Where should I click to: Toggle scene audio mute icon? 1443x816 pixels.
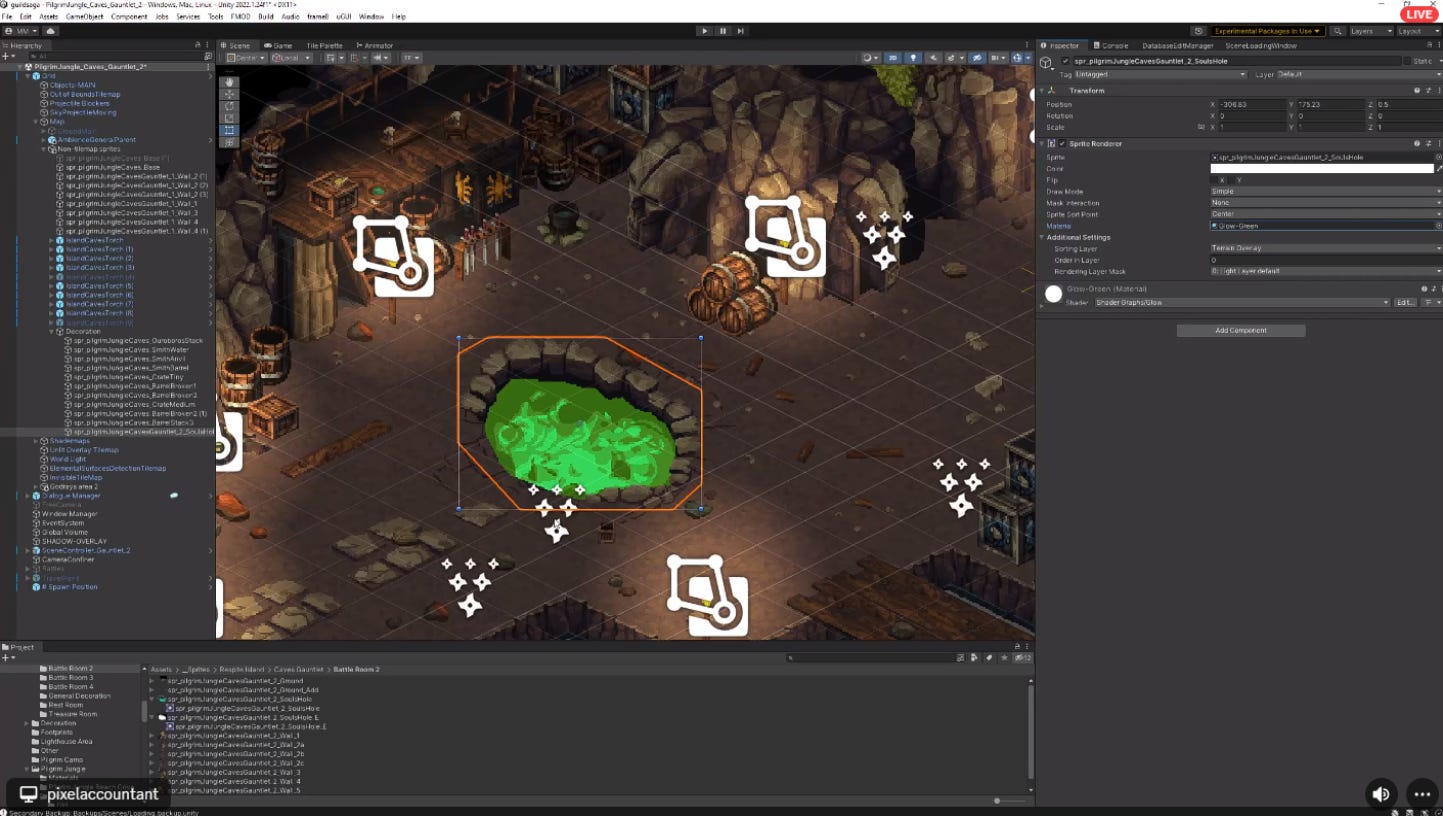pyautogui.click(x=934, y=58)
